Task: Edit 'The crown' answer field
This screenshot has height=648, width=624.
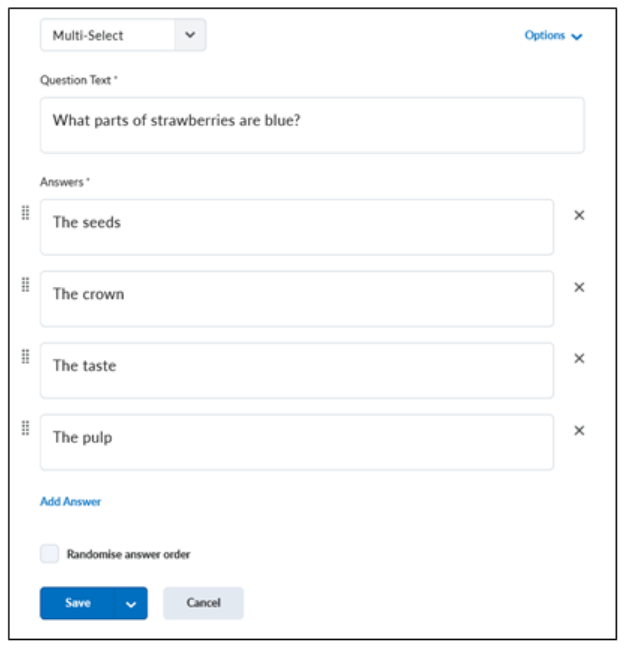Action: tap(296, 298)
